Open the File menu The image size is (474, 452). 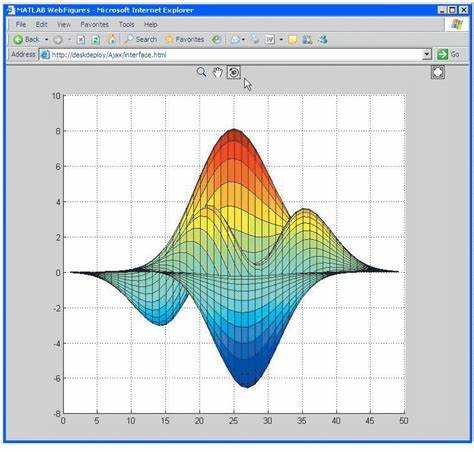[21, 24]
